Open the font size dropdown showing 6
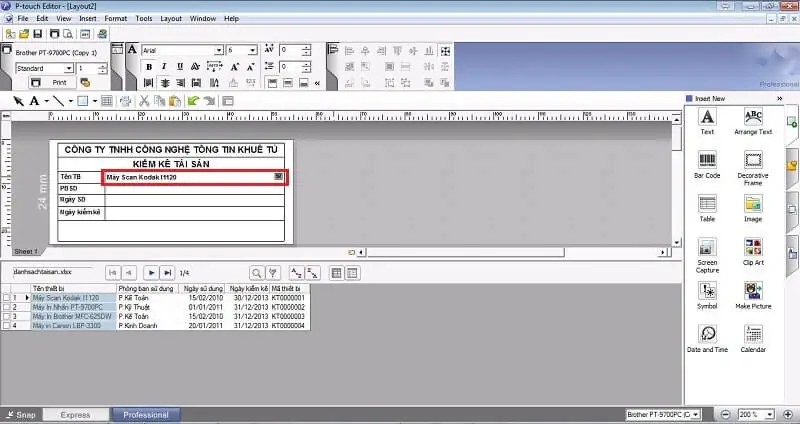Viewport: 800px width, 424px height. pyautogui.click(x=253, y=50)
